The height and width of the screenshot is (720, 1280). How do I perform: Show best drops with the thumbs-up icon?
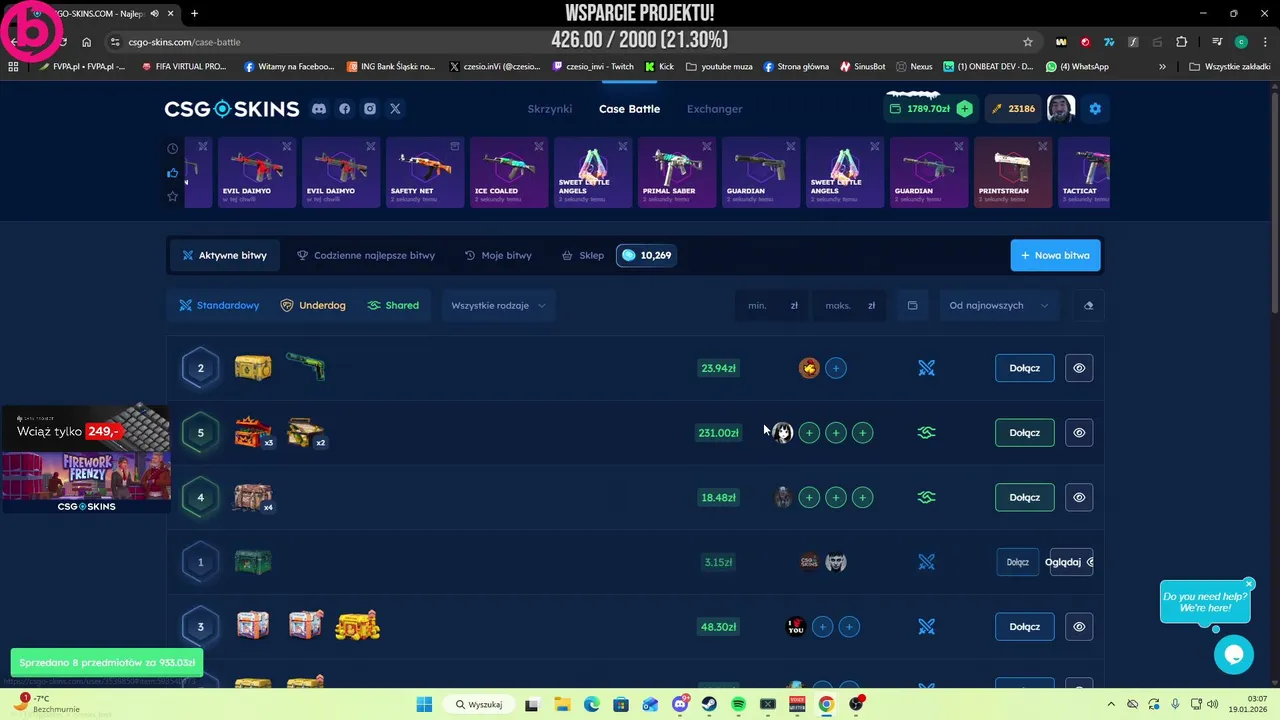172,172
